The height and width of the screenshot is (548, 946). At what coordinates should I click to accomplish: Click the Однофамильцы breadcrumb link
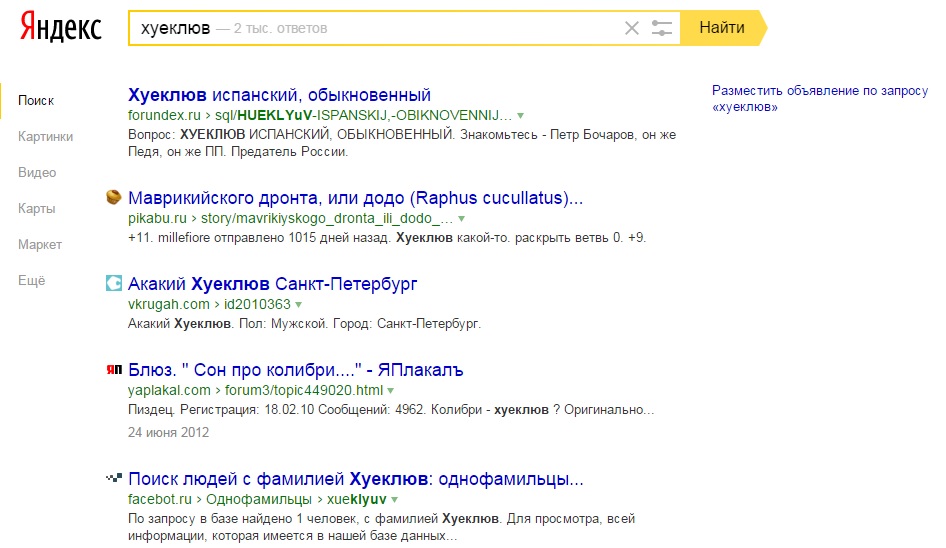[259, 499]
